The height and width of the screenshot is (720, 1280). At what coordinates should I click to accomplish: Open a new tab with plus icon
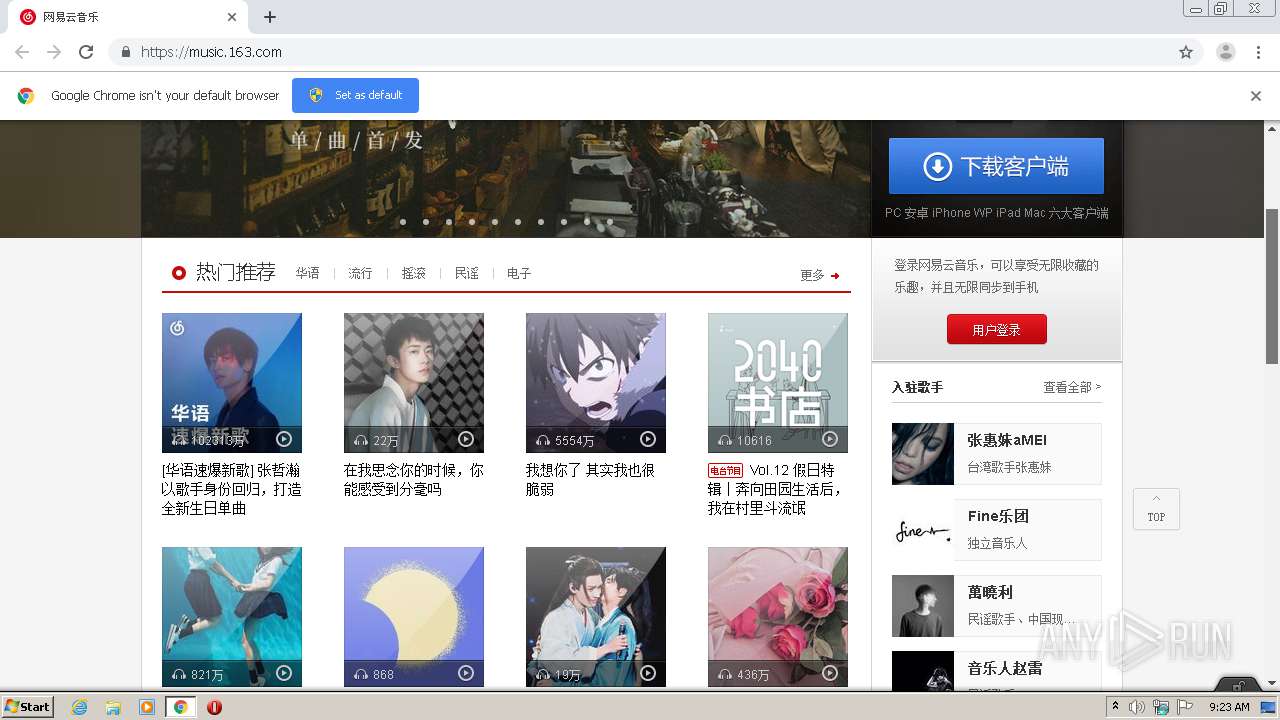coord(270,17)
